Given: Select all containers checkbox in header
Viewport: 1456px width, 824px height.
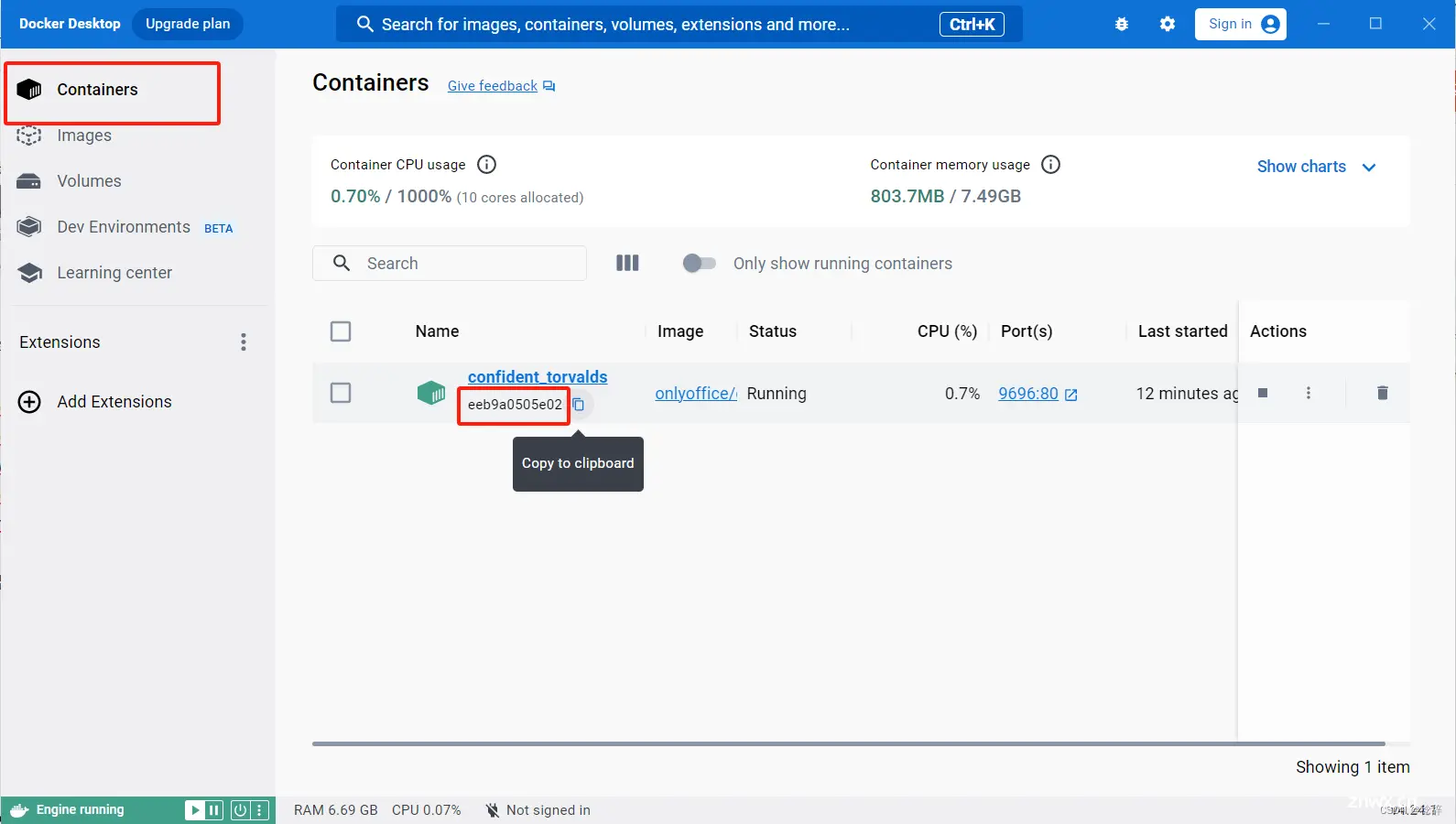Looking at the screenshot, I should (x=341, y=331).
